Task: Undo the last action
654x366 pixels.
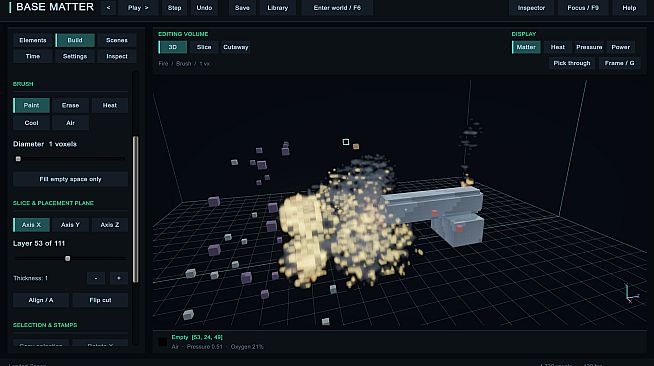Action: (x=204, y=8)
